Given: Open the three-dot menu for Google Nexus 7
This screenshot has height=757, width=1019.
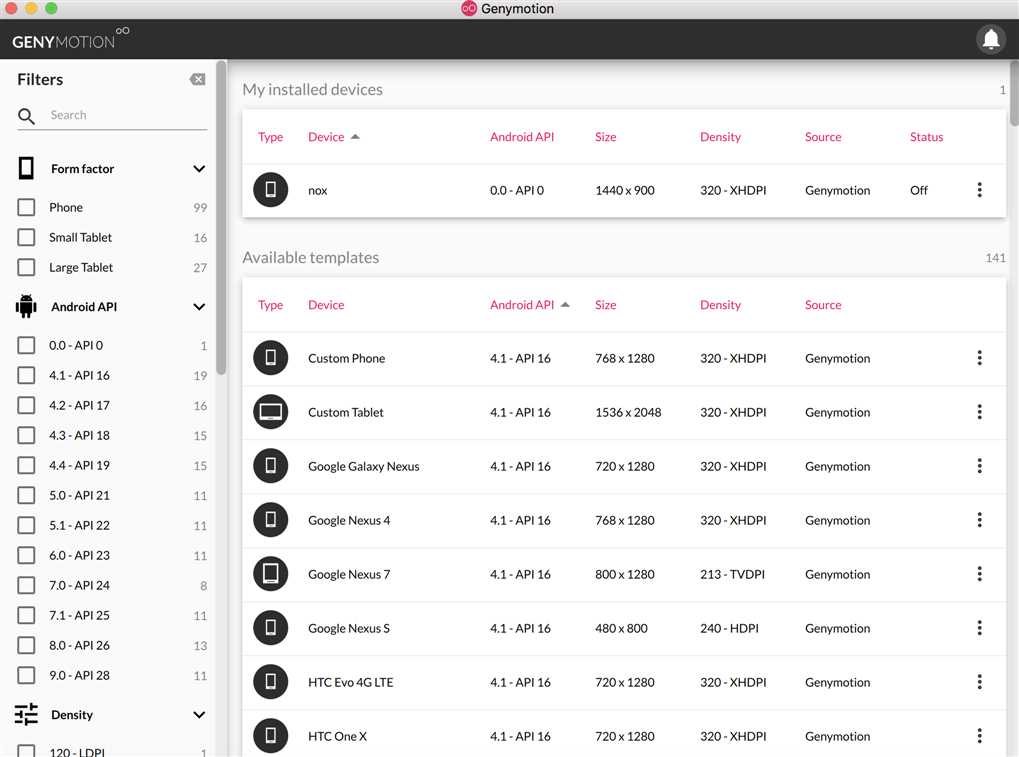Looking at the screenshot, I should [x=979, y=574].
